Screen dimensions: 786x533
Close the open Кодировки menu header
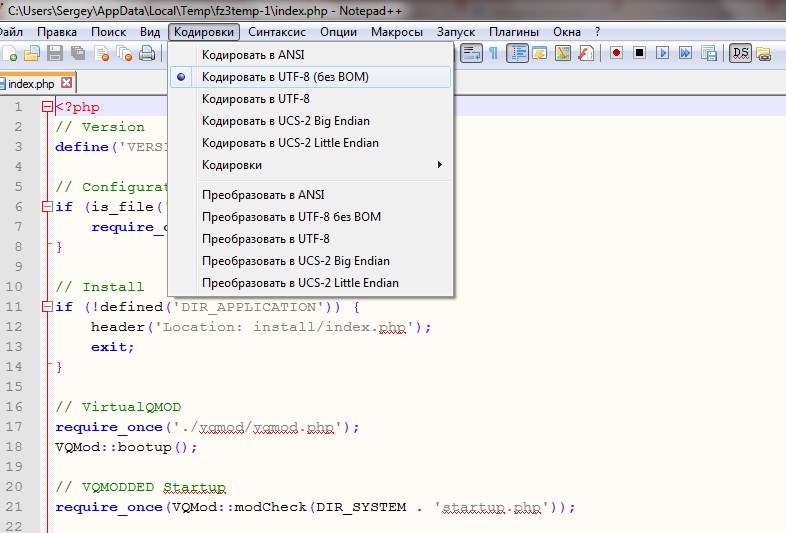(204, 32)
